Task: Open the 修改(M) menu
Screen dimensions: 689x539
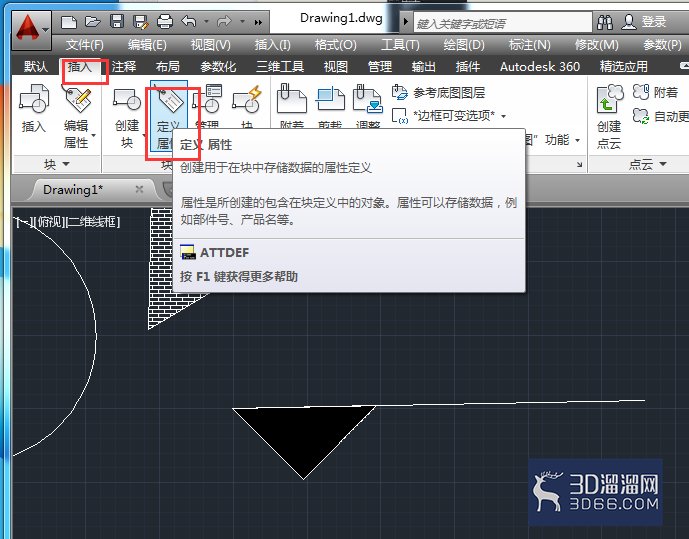Action: click(x=597, y=45)
